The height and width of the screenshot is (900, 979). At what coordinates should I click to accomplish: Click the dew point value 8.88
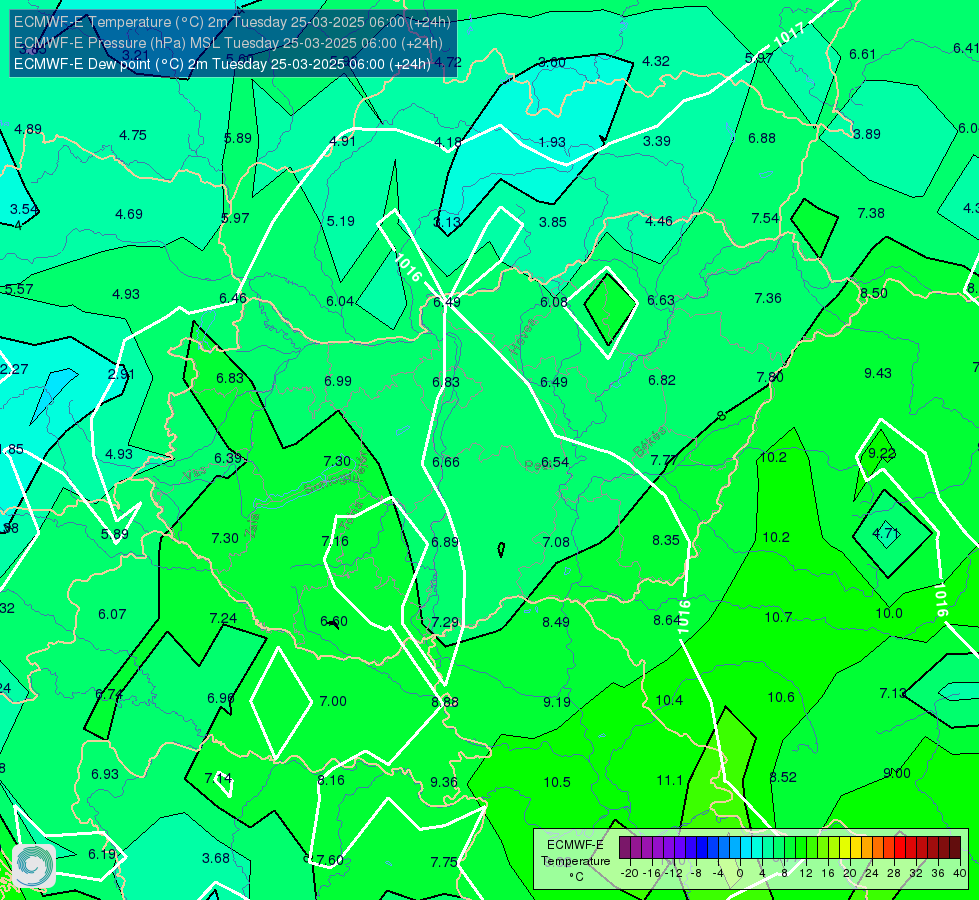(x=445, y=702)
